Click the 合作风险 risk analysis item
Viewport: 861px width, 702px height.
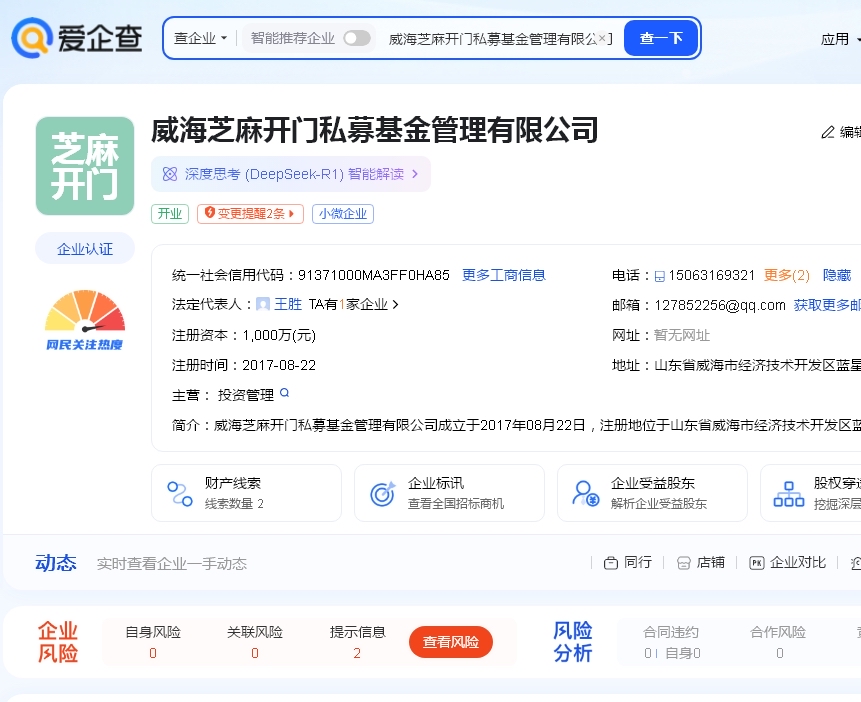click(778, 642)
